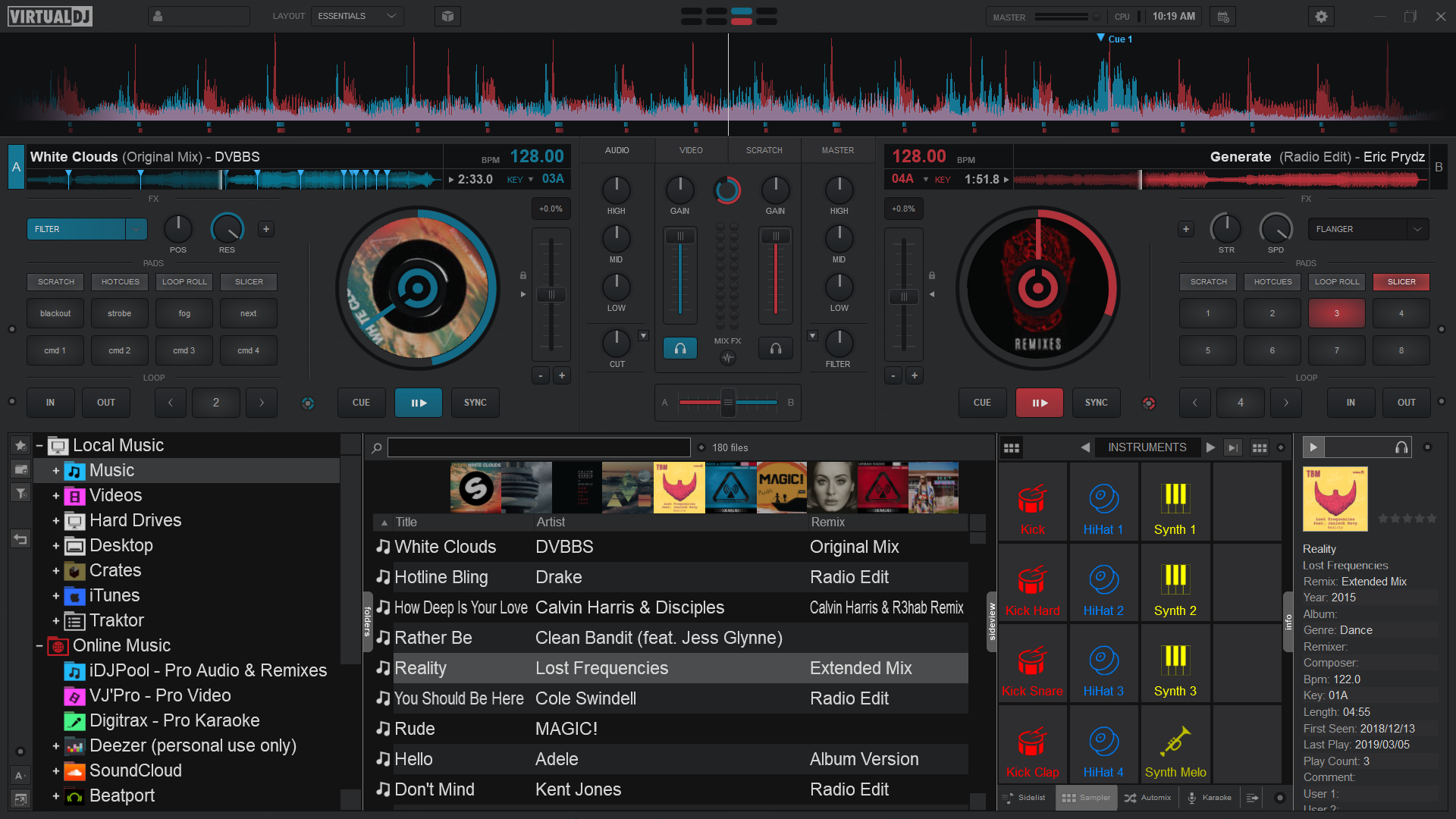The image size is (1456, 819).
Task: Open the ESSENTIALS layout dropdown
Action: pos(357,16)
